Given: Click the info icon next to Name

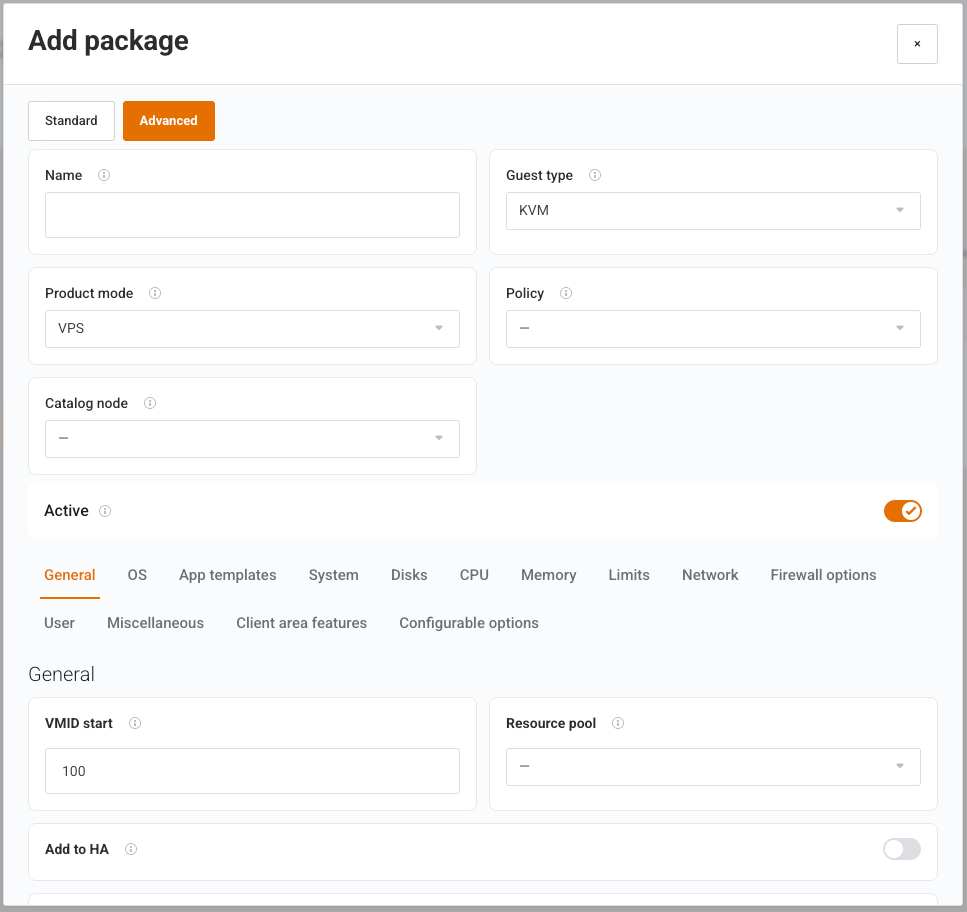Looking at the screenshot, I should click(104, 175).
